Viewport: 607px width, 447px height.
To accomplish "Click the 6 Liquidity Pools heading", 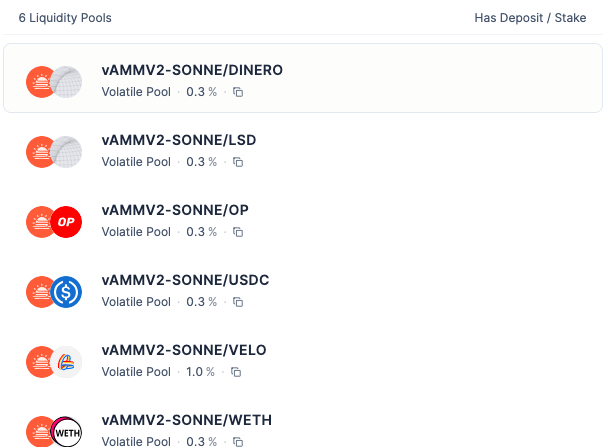I will pyautogui.click(x=65, y=18).
